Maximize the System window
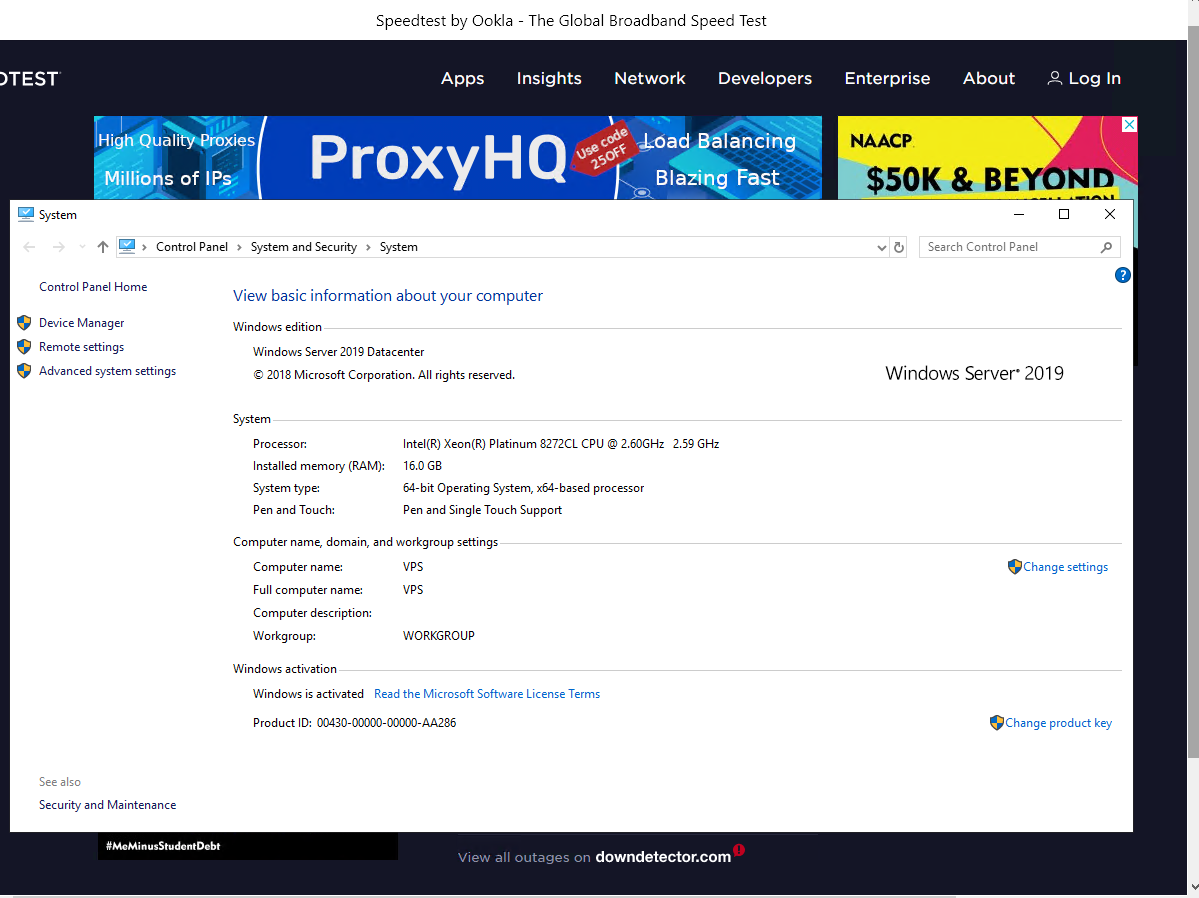The image size is (1199, 898). (1064, 214)
